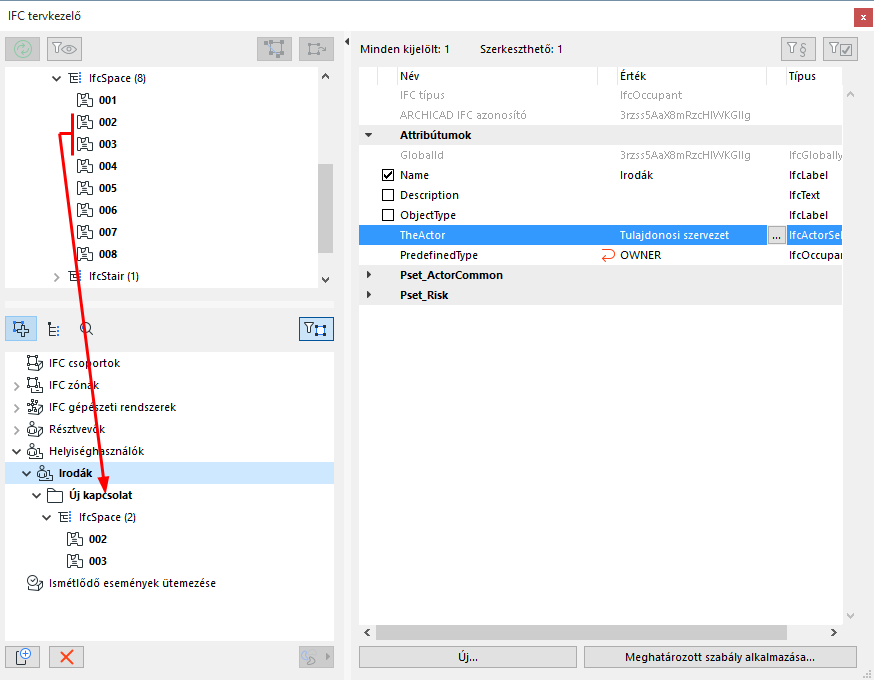Collapse the left panel with the arrow

point(347,41)
